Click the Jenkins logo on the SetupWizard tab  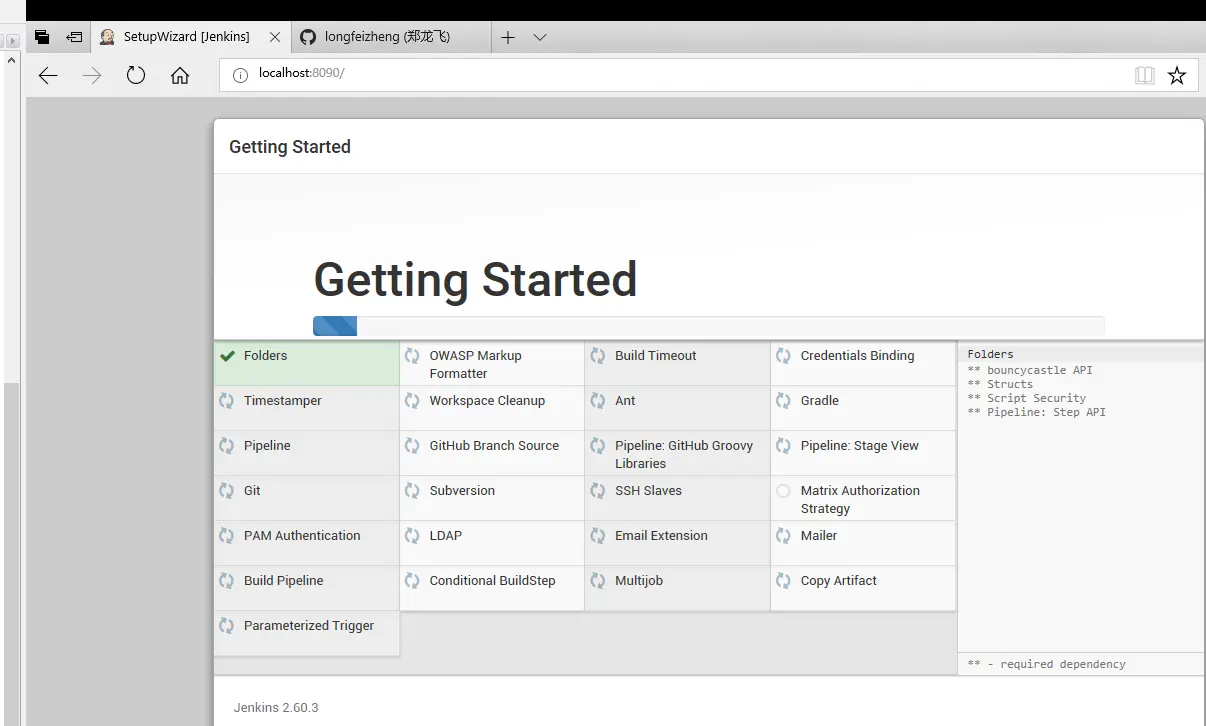pos(106,36)
